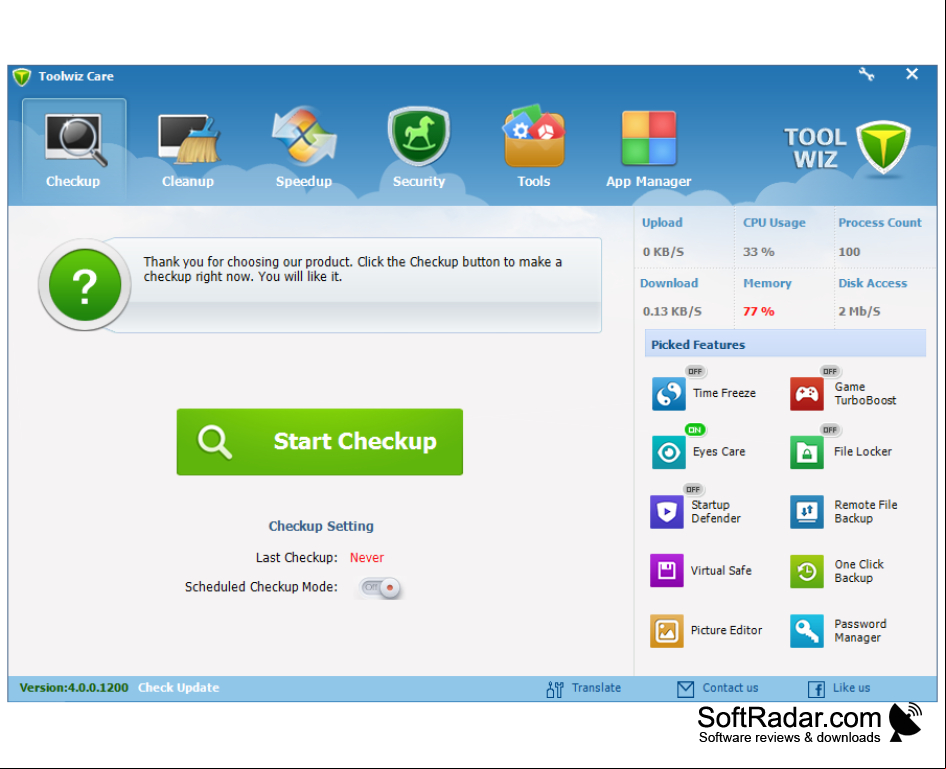Click the Contact us envelope icon
The width and height of the screenshot is (946, 769).
pyautogui.click(x=685, y=689)
